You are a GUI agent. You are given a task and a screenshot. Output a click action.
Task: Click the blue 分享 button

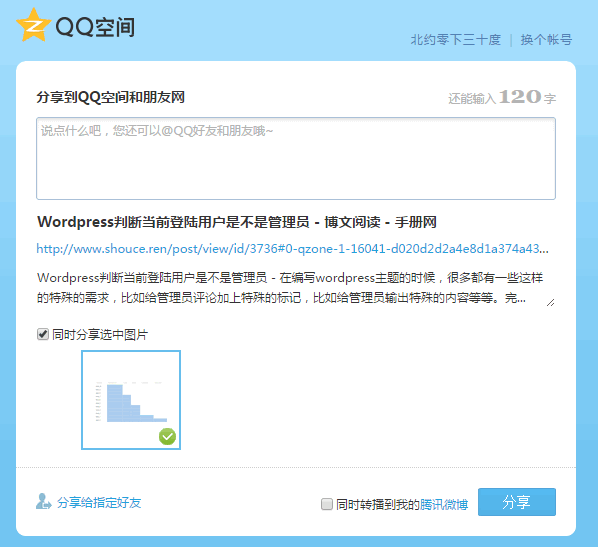point(517,502)
